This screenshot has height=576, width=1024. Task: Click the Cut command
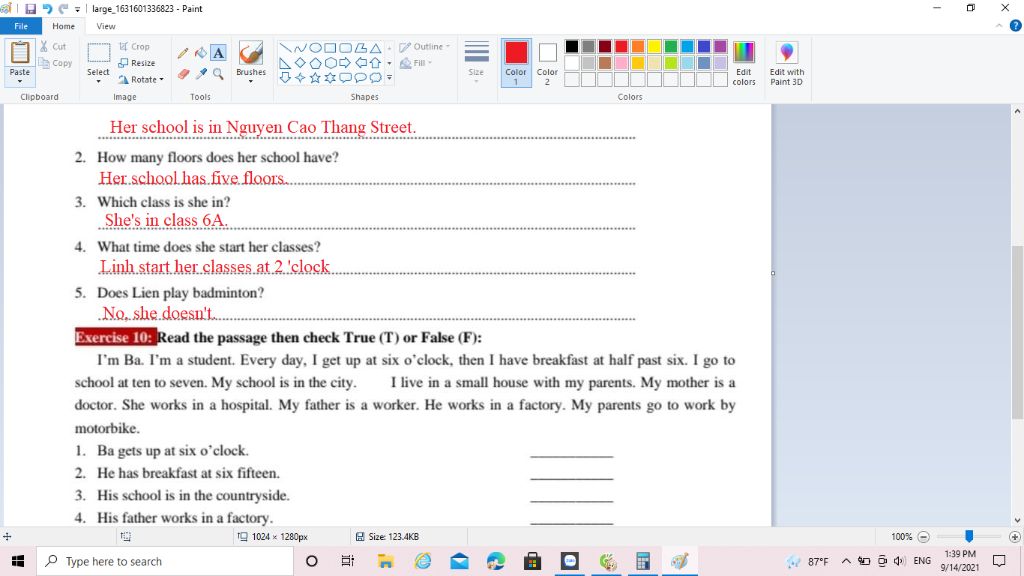53,46
